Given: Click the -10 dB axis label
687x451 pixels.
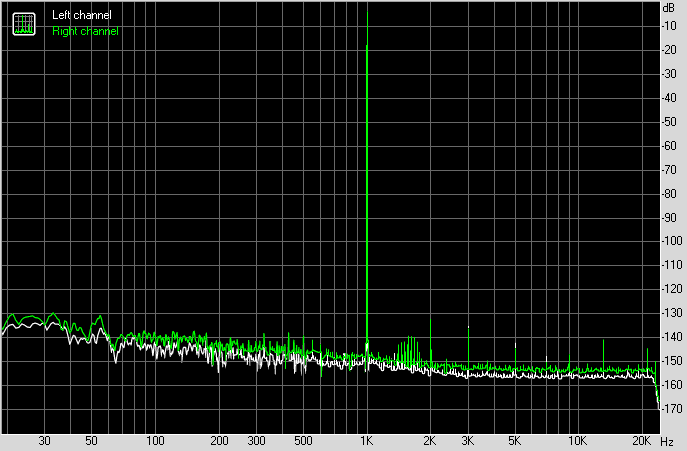Looking at the screenshot, I should click(x=670, y=25).
